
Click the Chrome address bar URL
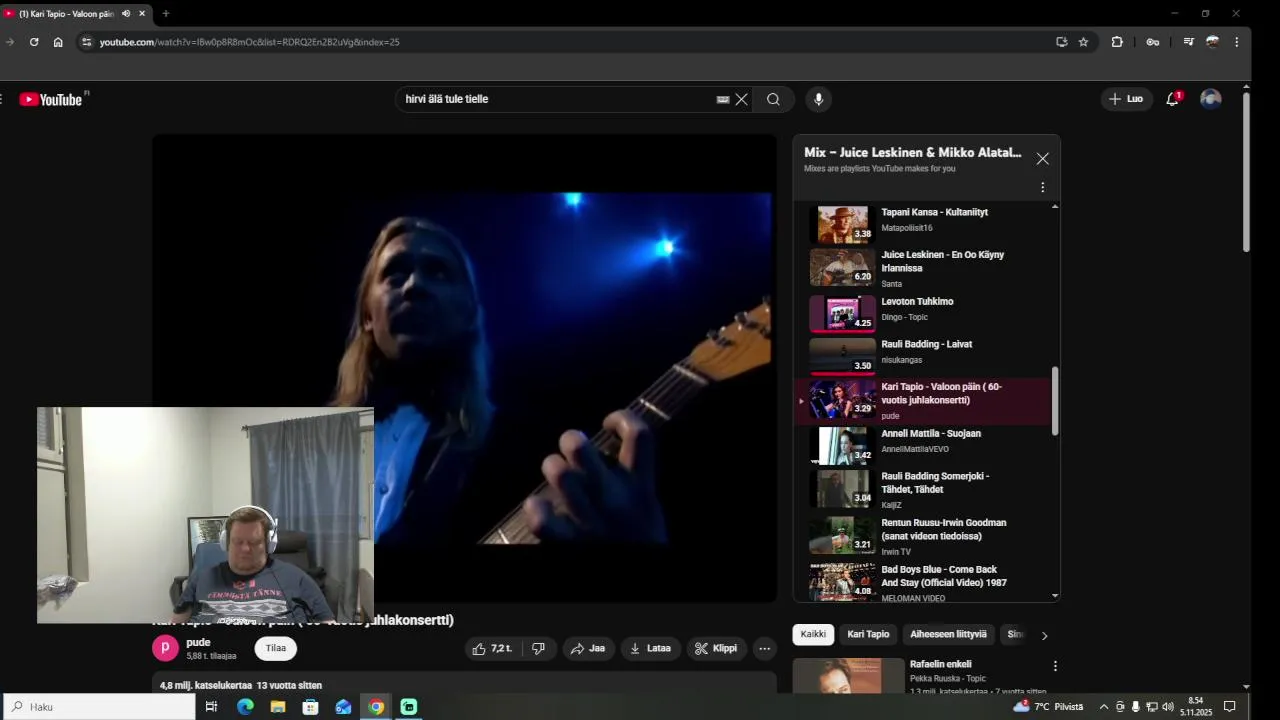[x=250, y=42]
